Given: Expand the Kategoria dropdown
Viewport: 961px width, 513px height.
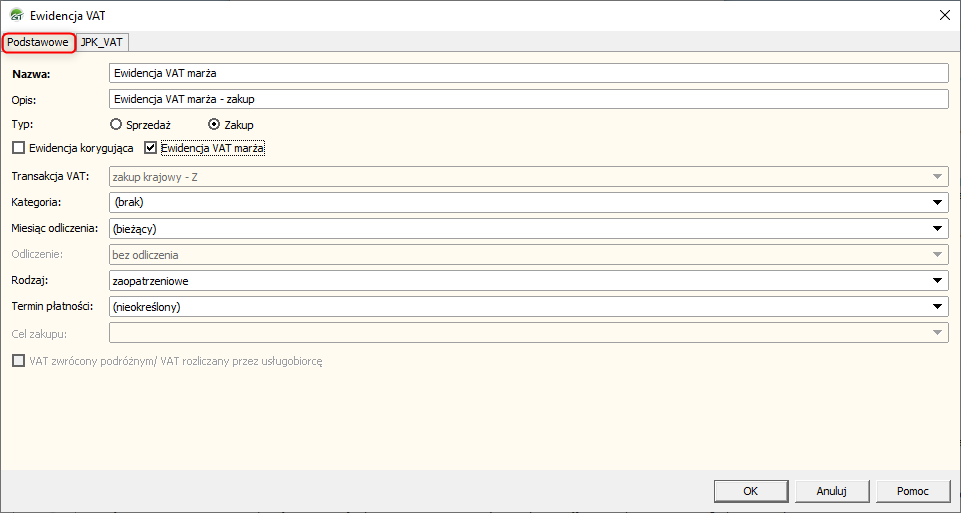Looking at the screenshot, I should 937,203.
